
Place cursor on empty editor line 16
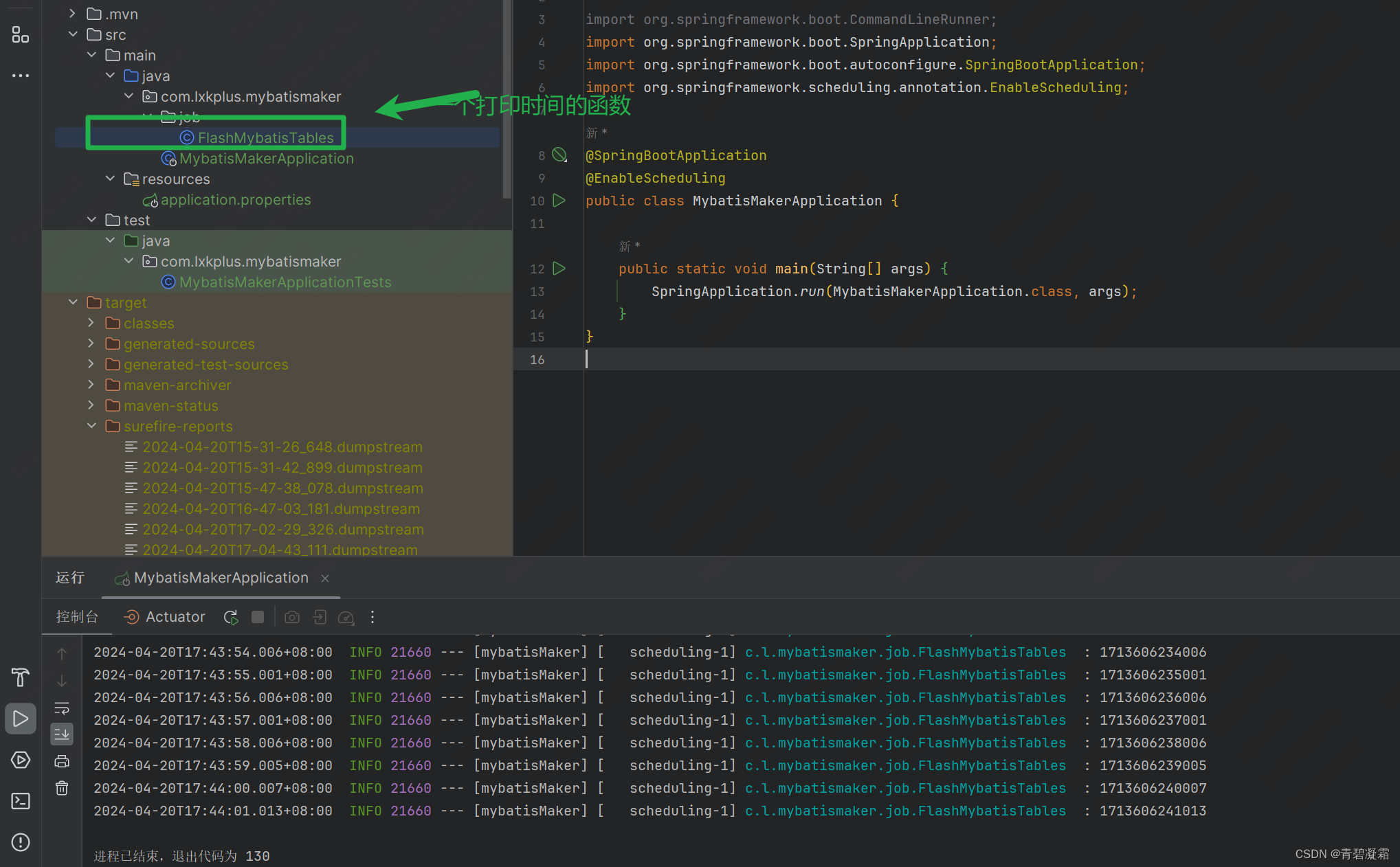pos(990,359)
